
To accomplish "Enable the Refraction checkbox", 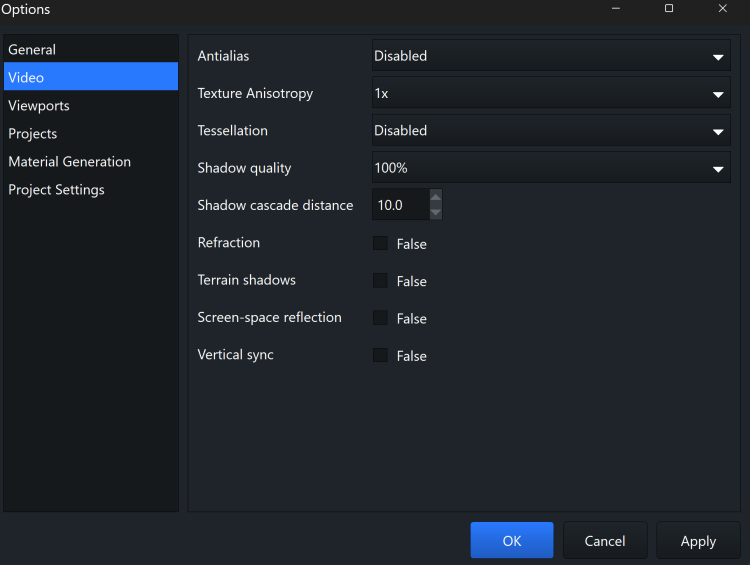I will click(380, 243).
